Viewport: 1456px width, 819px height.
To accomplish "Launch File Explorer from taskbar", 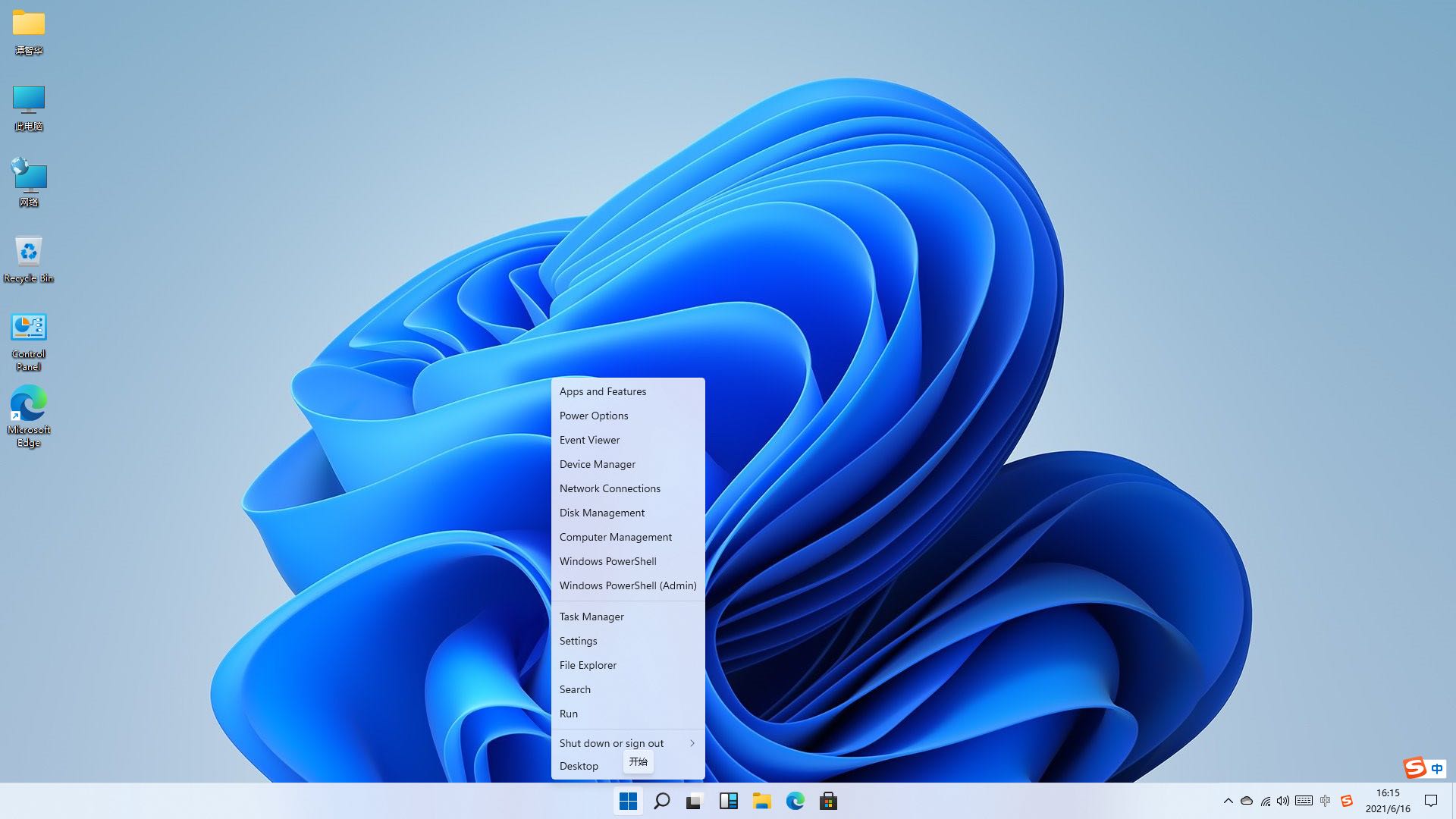I will tap(761, 801).
